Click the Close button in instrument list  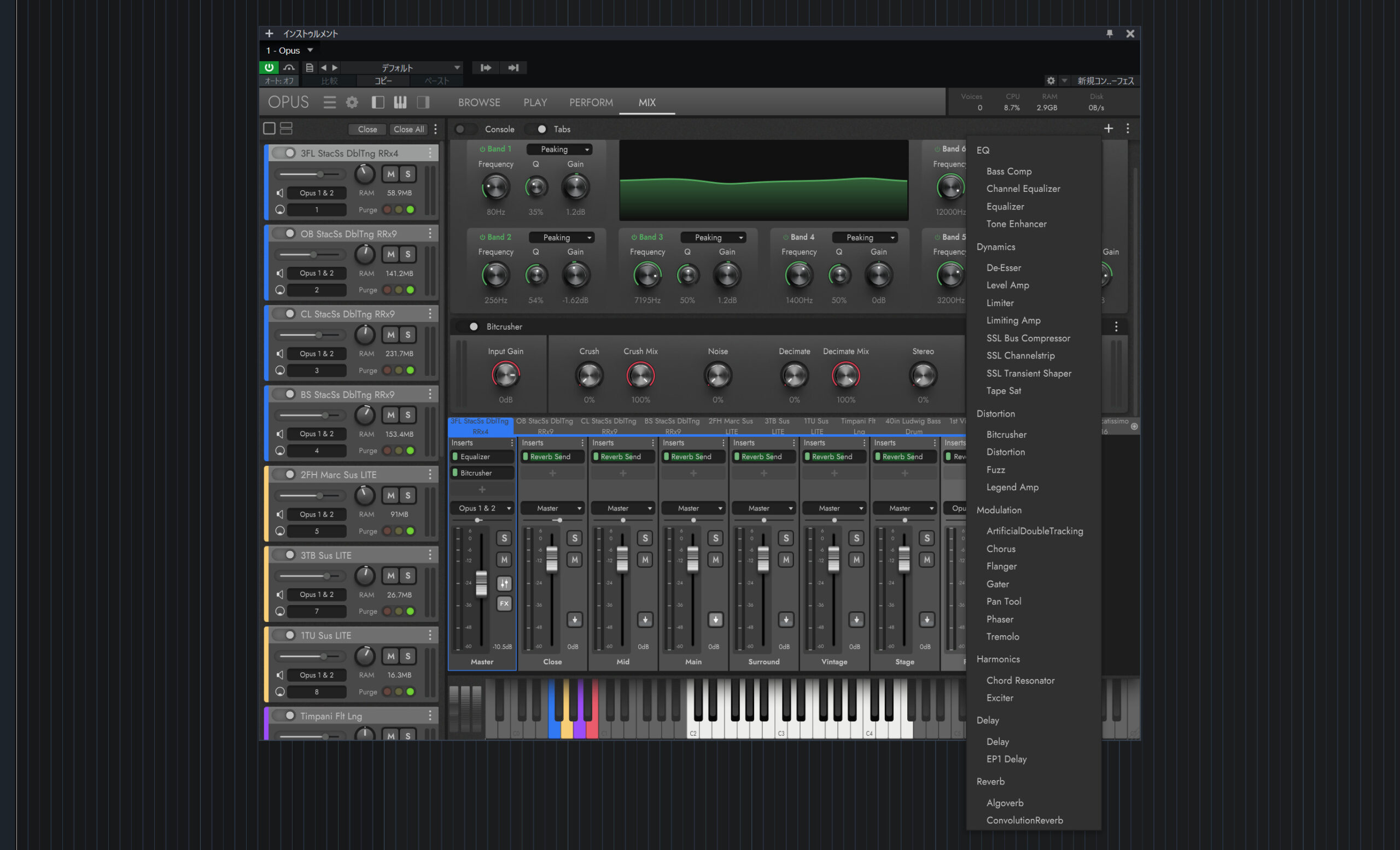(367, 130)
